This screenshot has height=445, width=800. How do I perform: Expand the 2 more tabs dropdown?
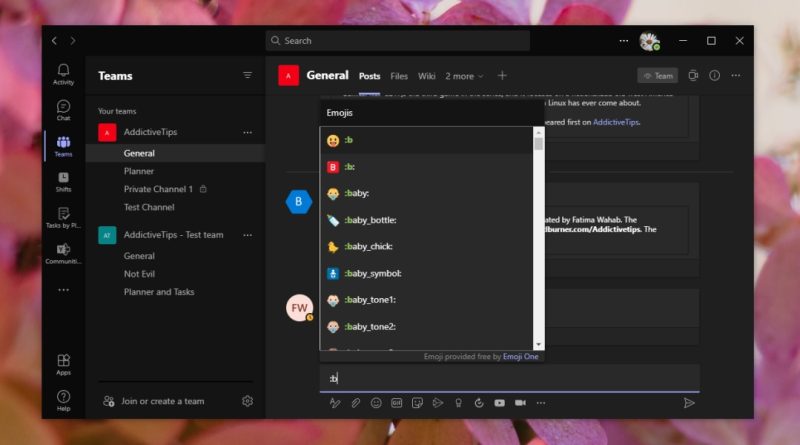point(464,76)
